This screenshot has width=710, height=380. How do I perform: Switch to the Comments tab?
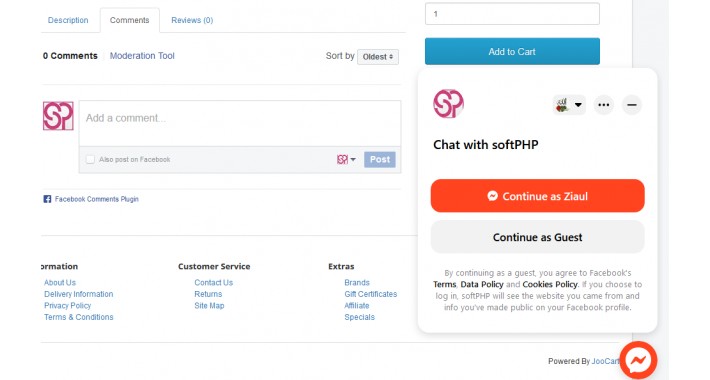(x=130, y=20)
